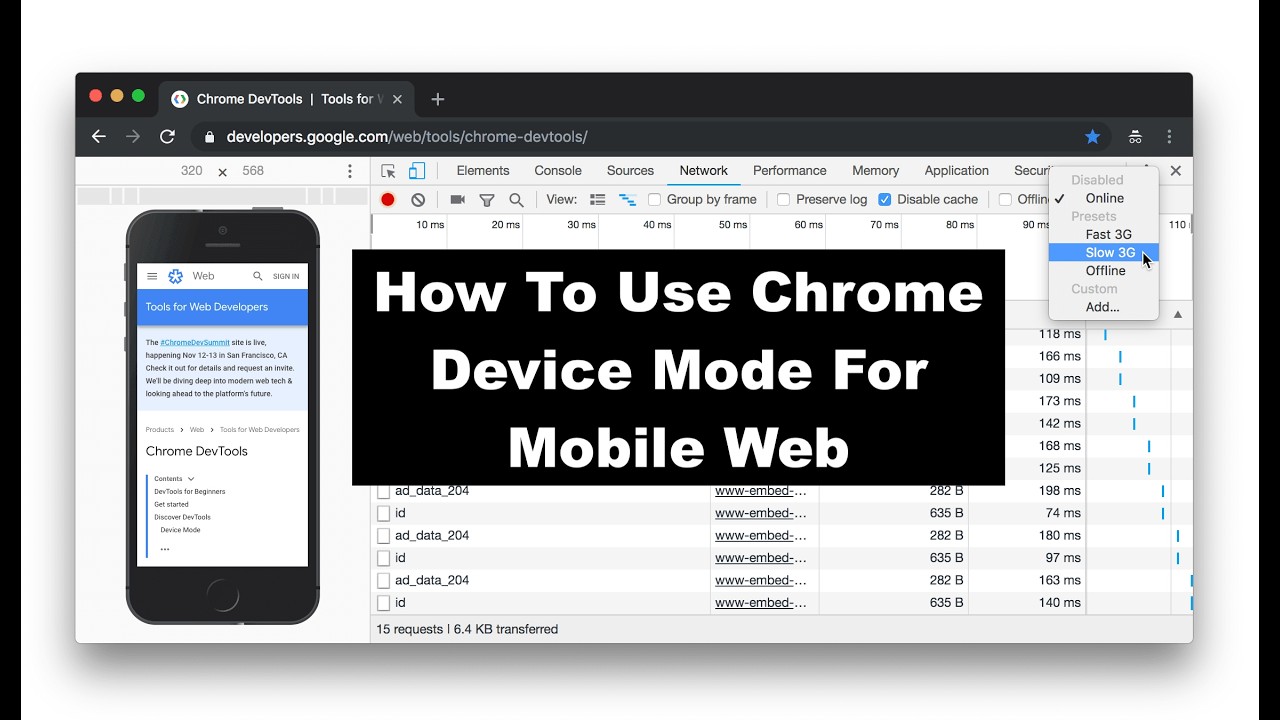Switch to the Performance tab

(790, 171)
